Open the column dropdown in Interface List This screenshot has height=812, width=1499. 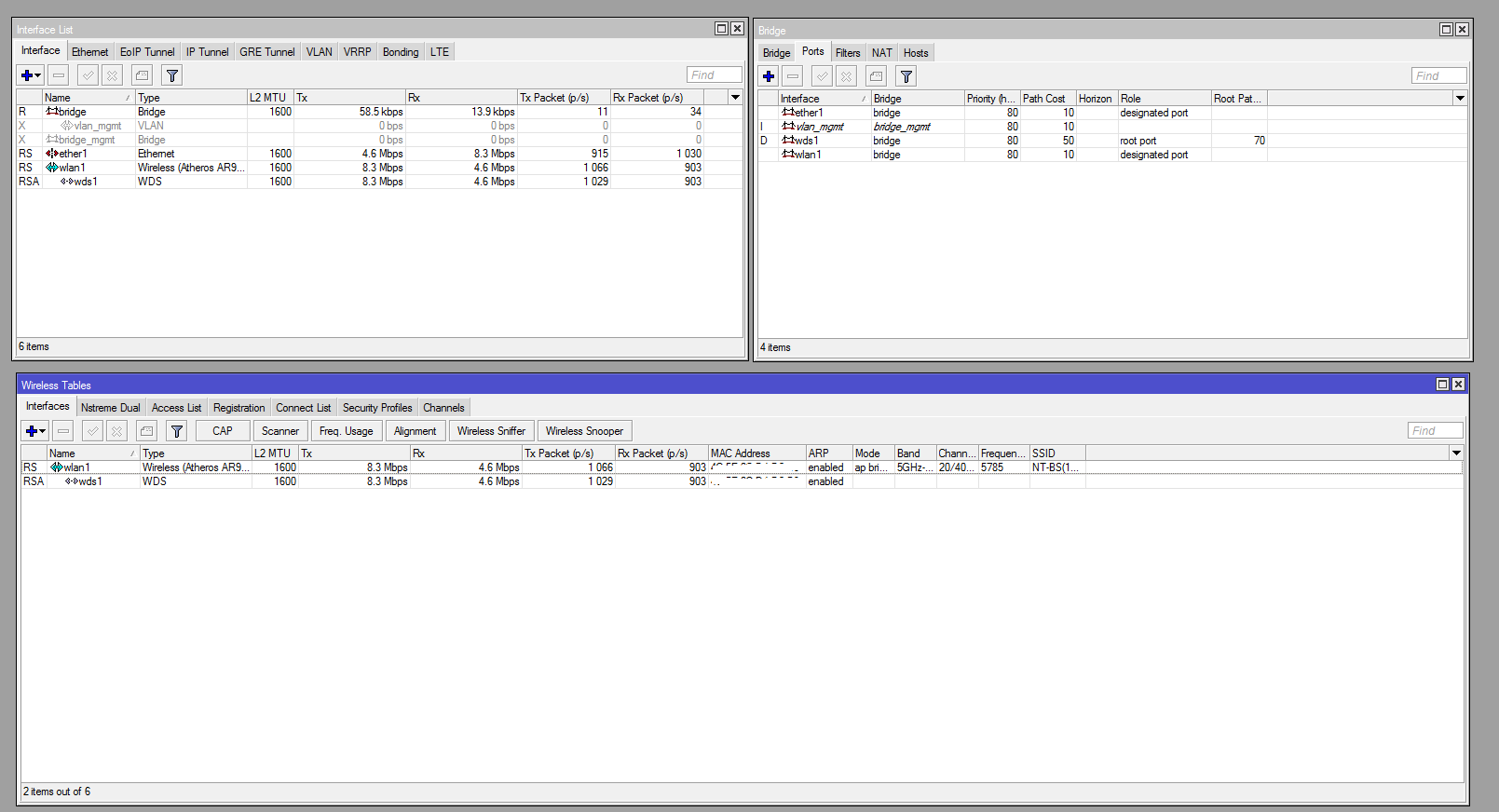(x=735, y=98)
